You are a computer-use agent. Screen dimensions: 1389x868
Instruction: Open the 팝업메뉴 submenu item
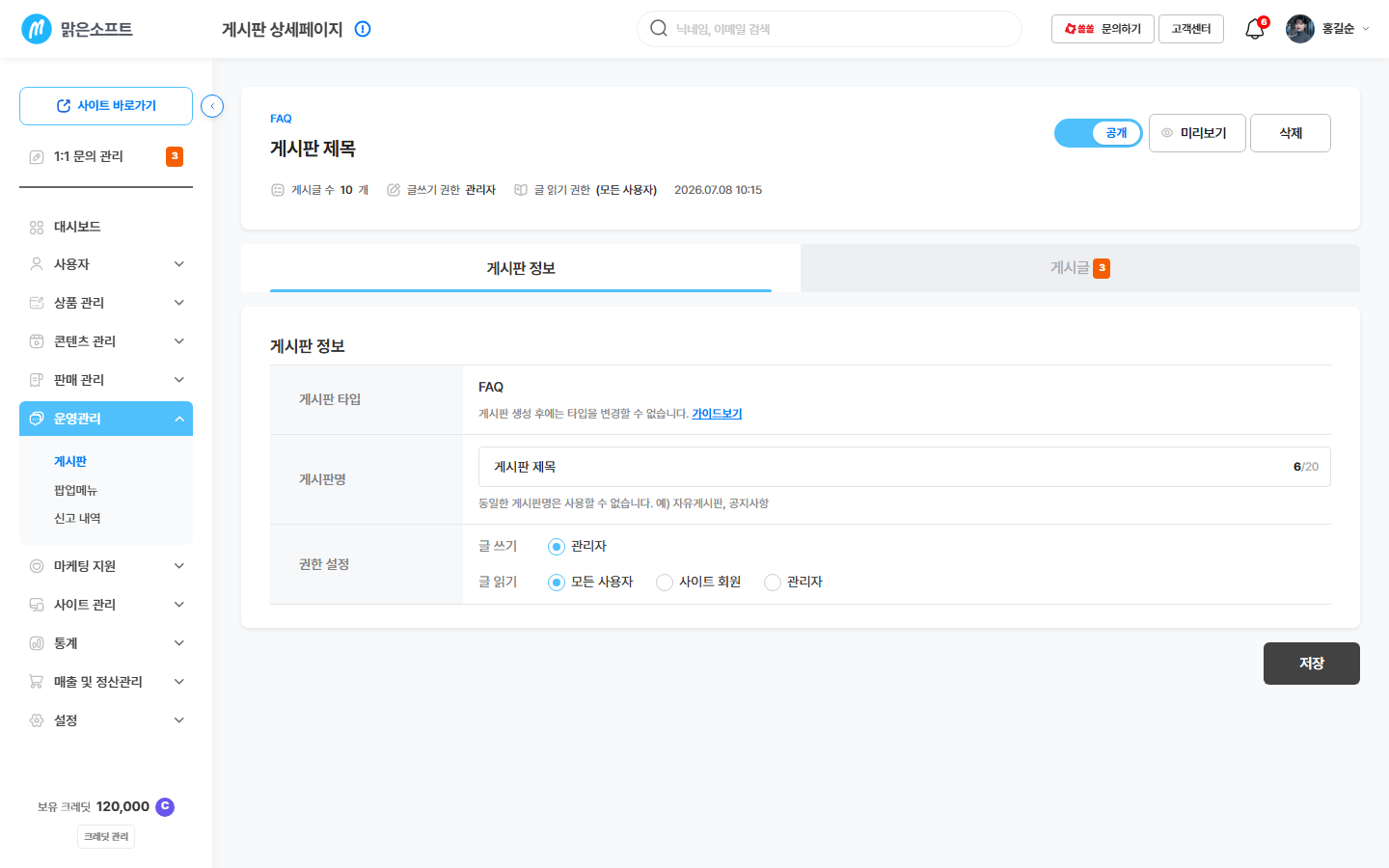coord(75,491)
